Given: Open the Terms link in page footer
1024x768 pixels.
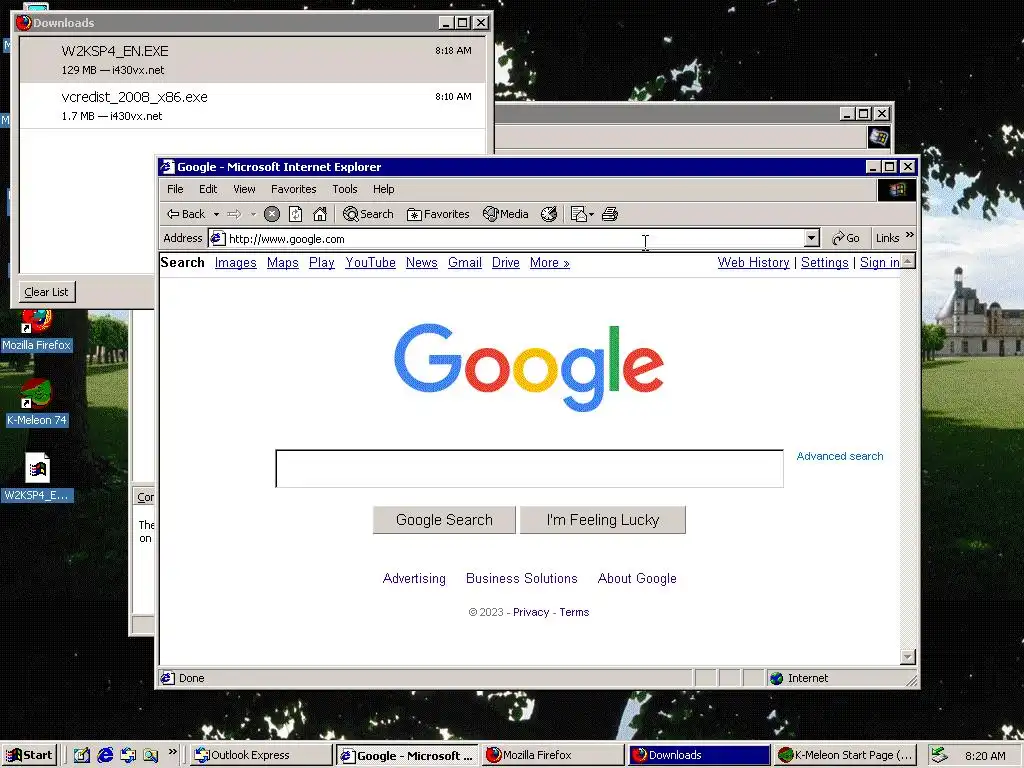Looking at the screenshot, I should pyautogui.click(x=574, y=613).
